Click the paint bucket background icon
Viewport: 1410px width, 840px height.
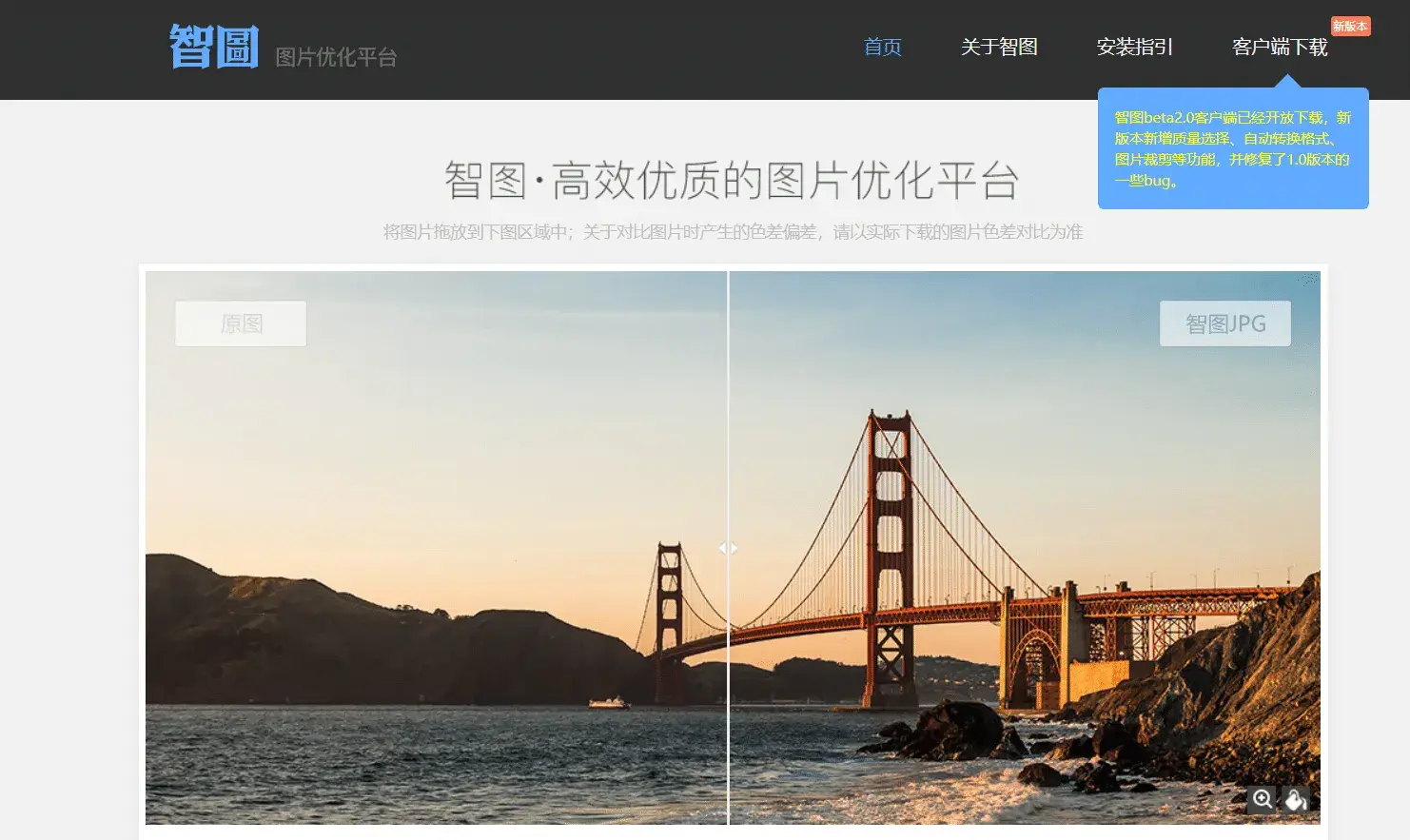1295,799
